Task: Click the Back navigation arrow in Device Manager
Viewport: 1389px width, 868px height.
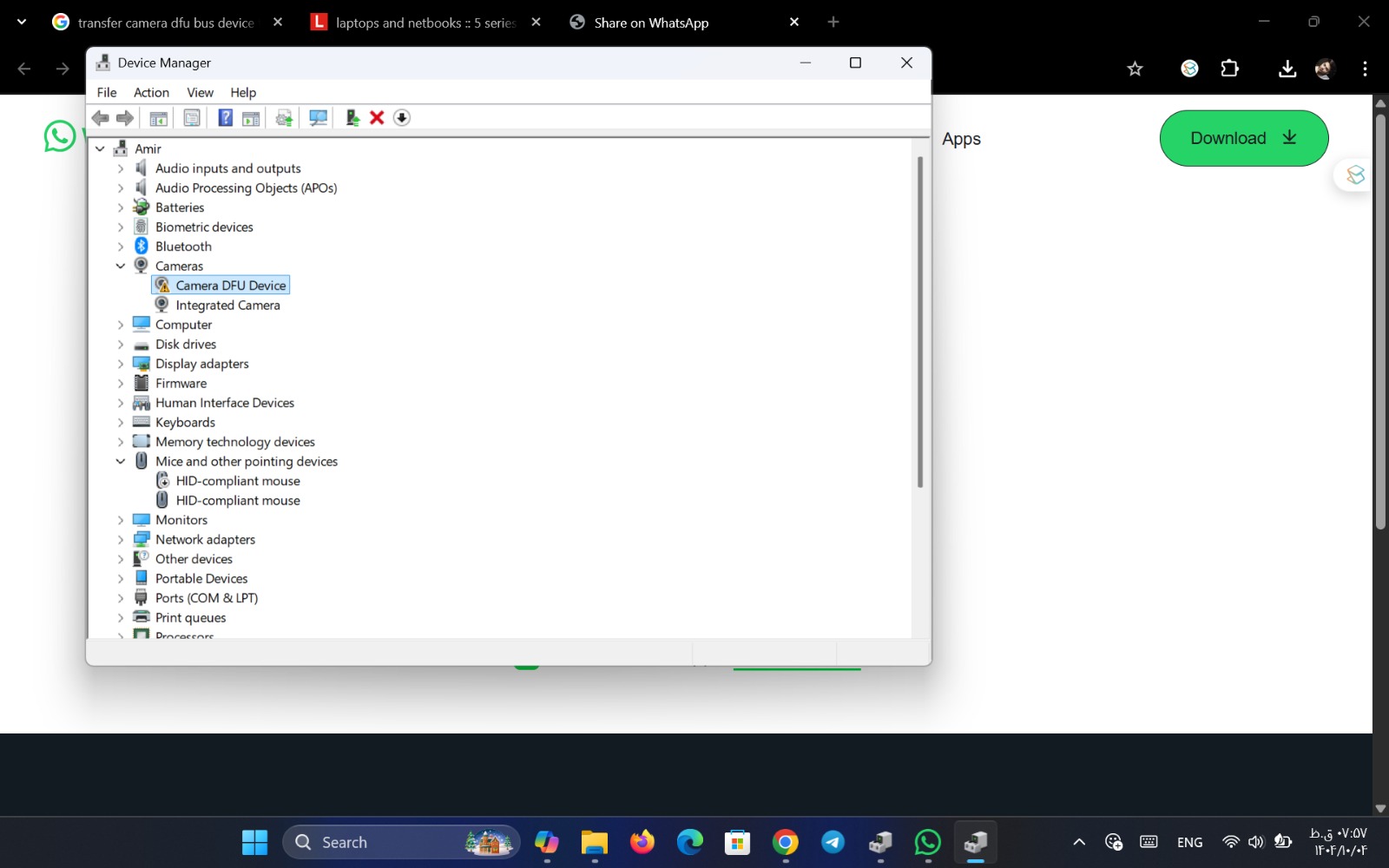Action: coord(100,117)
